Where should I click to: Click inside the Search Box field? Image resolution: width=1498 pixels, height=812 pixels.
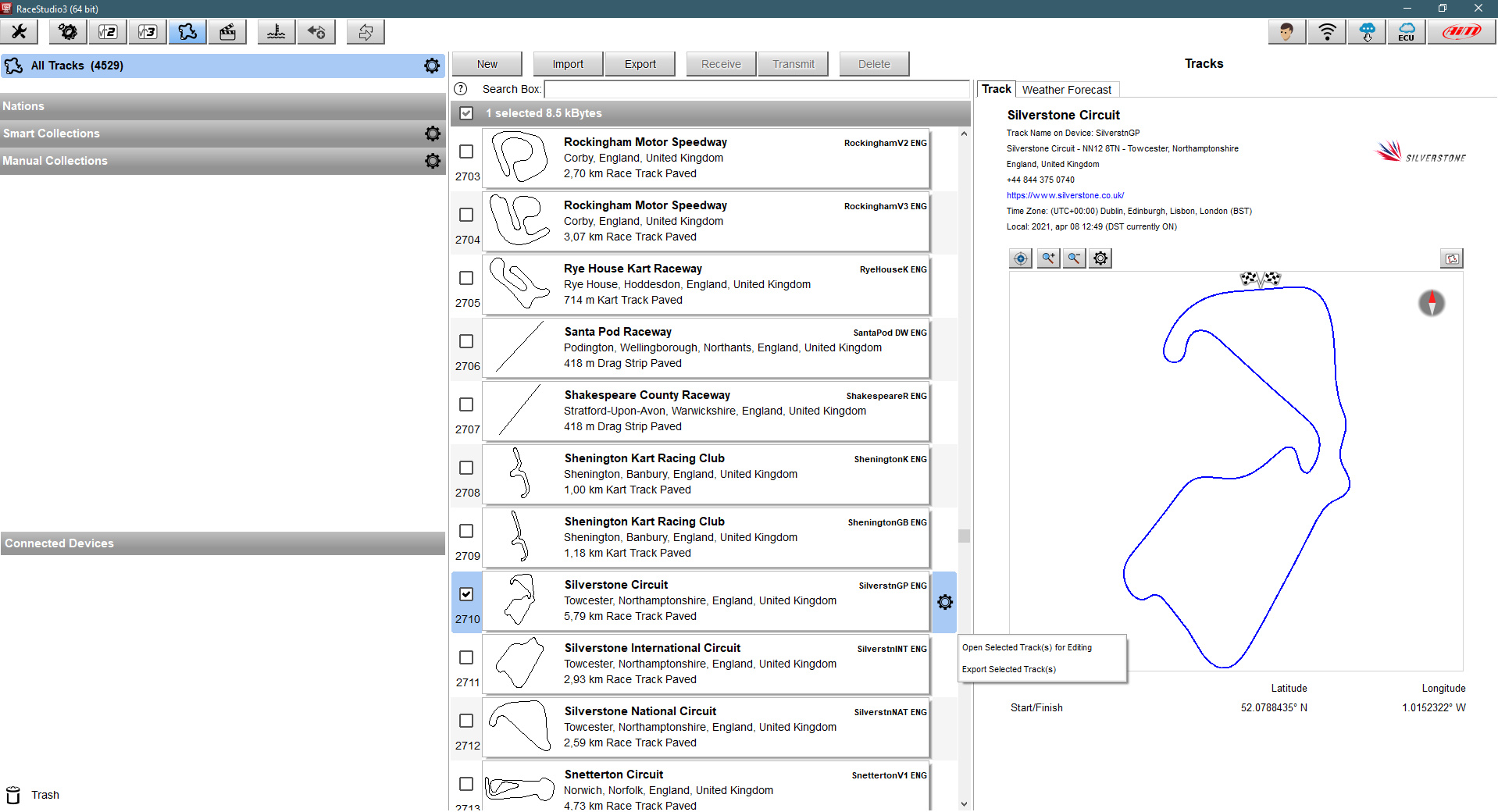point(756,89)
